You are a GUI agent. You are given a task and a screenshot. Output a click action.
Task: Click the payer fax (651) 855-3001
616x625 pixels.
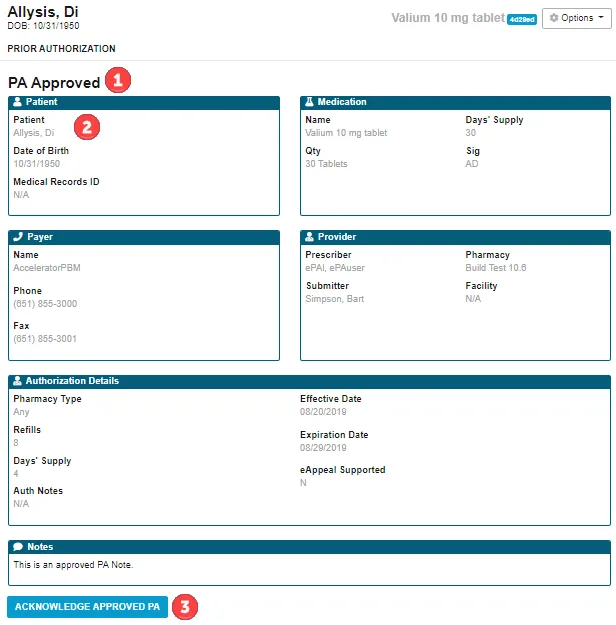(45, 339)
